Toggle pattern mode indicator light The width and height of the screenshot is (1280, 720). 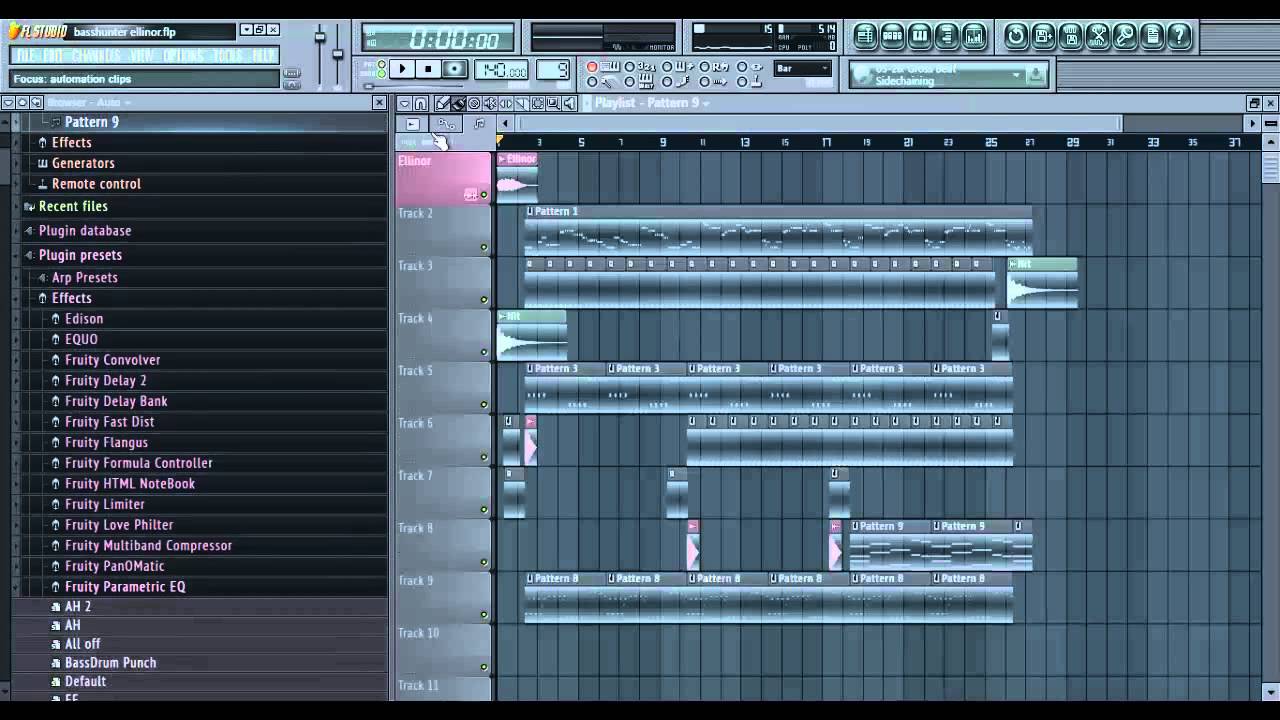click(381, 64)
